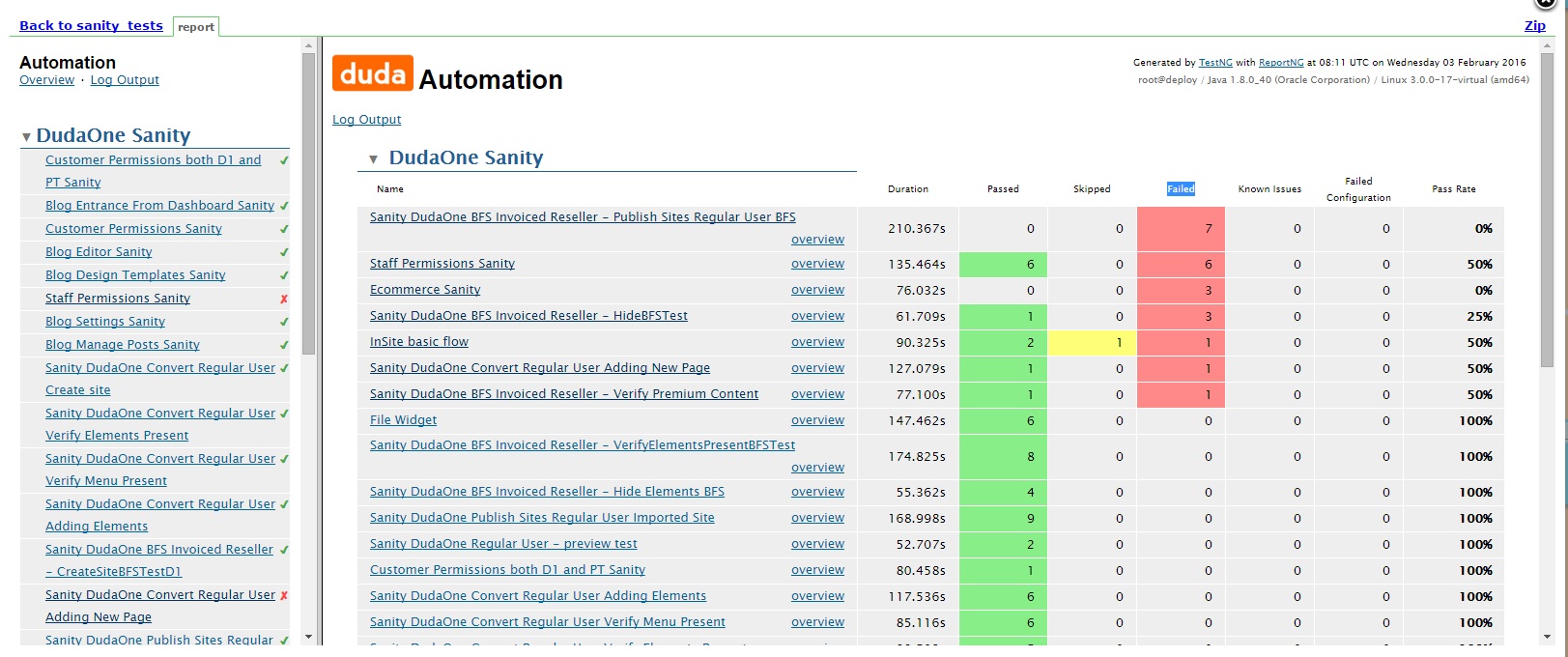Click the yellow skipped cell in the InSite row

pyautogui.click(x=1092, y=342)
